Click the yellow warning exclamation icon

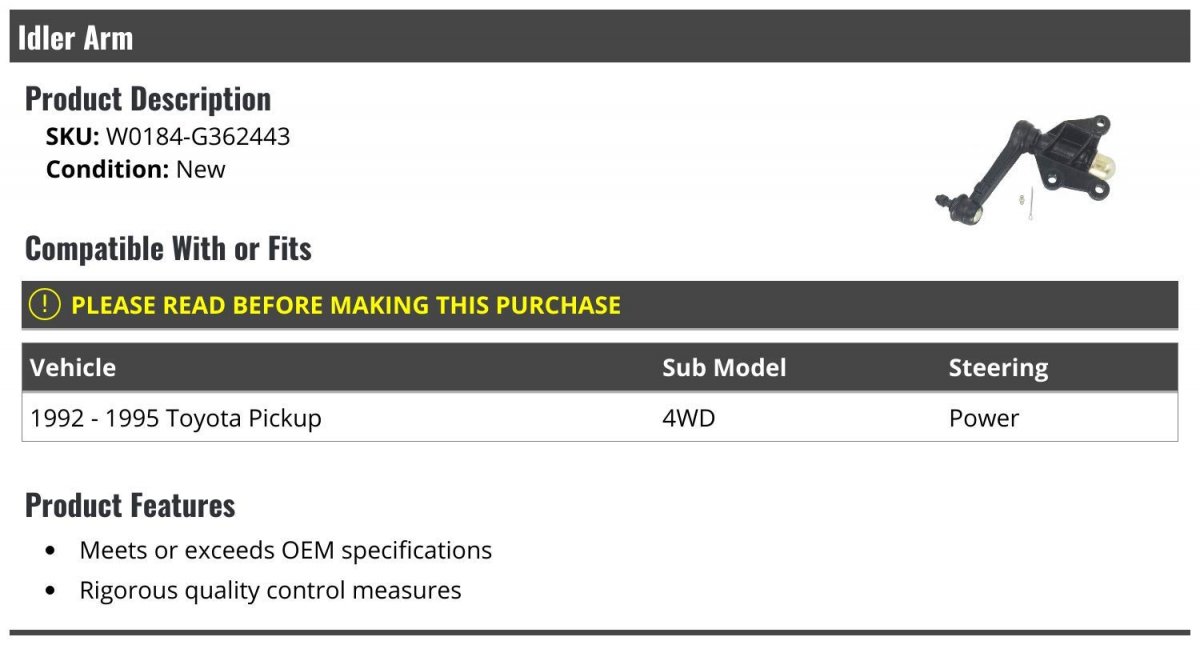pos(44,305)
